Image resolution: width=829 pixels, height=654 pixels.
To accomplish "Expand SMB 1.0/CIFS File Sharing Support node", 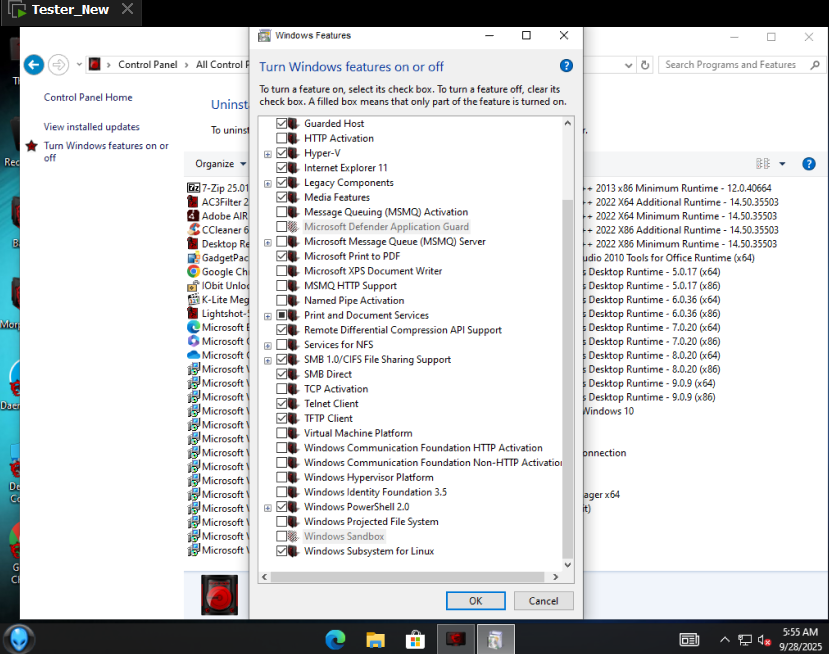I will coord(268,361).
